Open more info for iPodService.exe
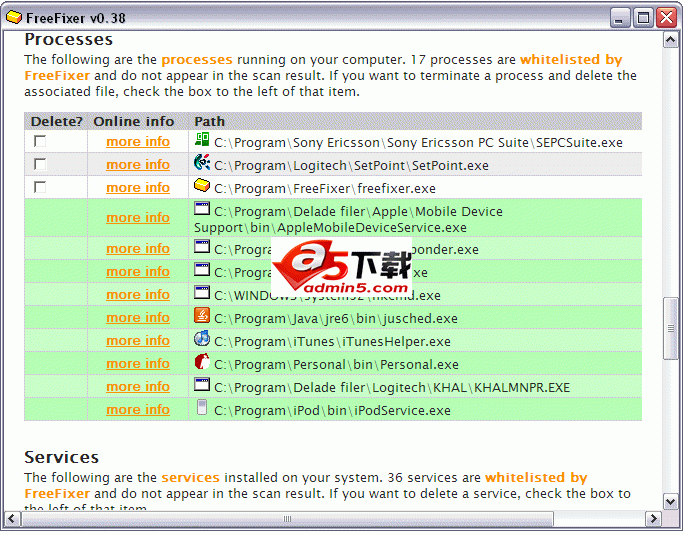684x535 pixels. click(x=138, y=410)
